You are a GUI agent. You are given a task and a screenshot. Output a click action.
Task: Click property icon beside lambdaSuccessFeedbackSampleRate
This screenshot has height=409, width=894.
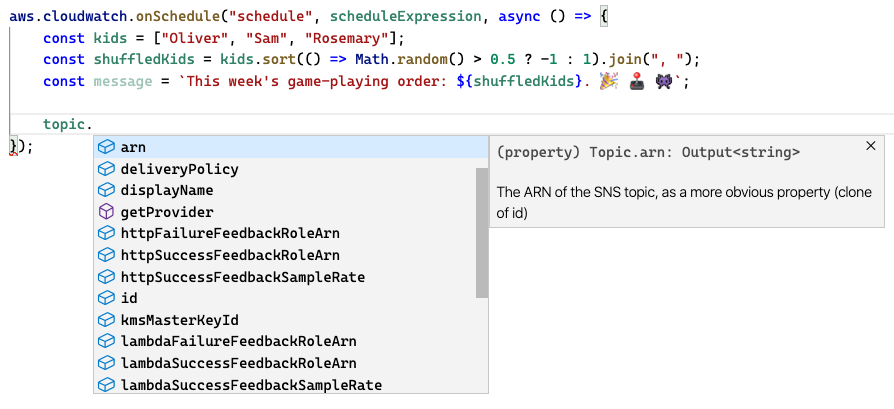pyautogui.click(x=106, y=384)
